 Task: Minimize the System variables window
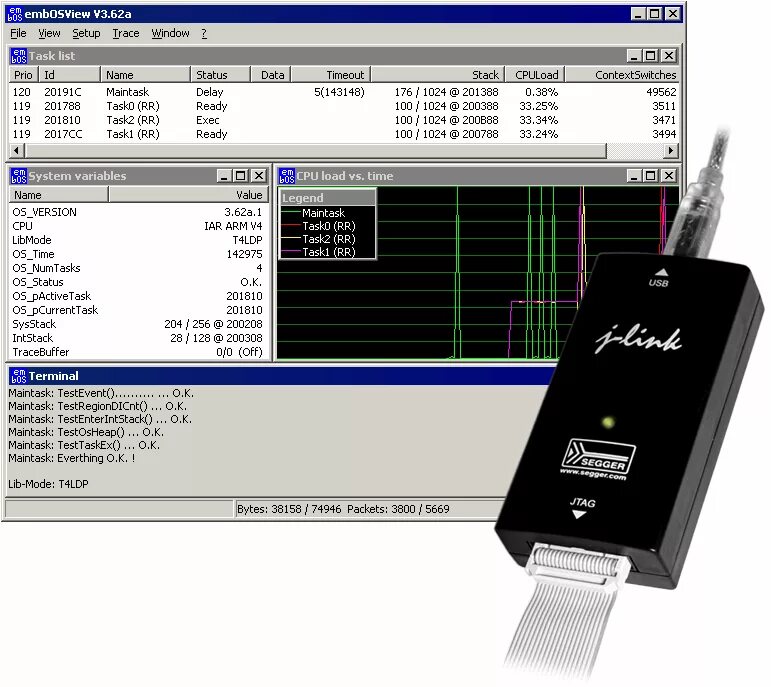coord(224,176)
